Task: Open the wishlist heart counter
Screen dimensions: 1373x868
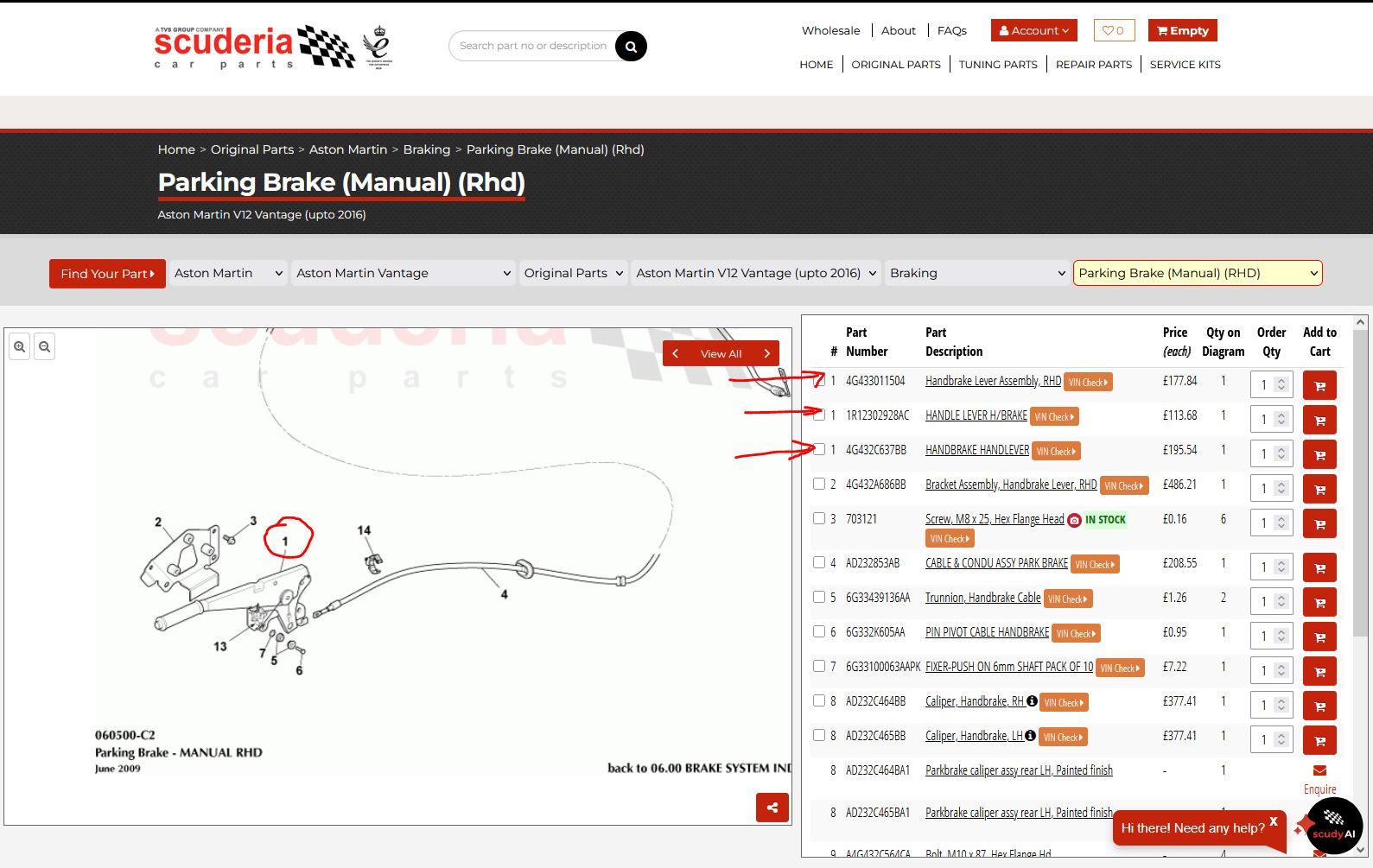Action: [x=1113, y=30]
